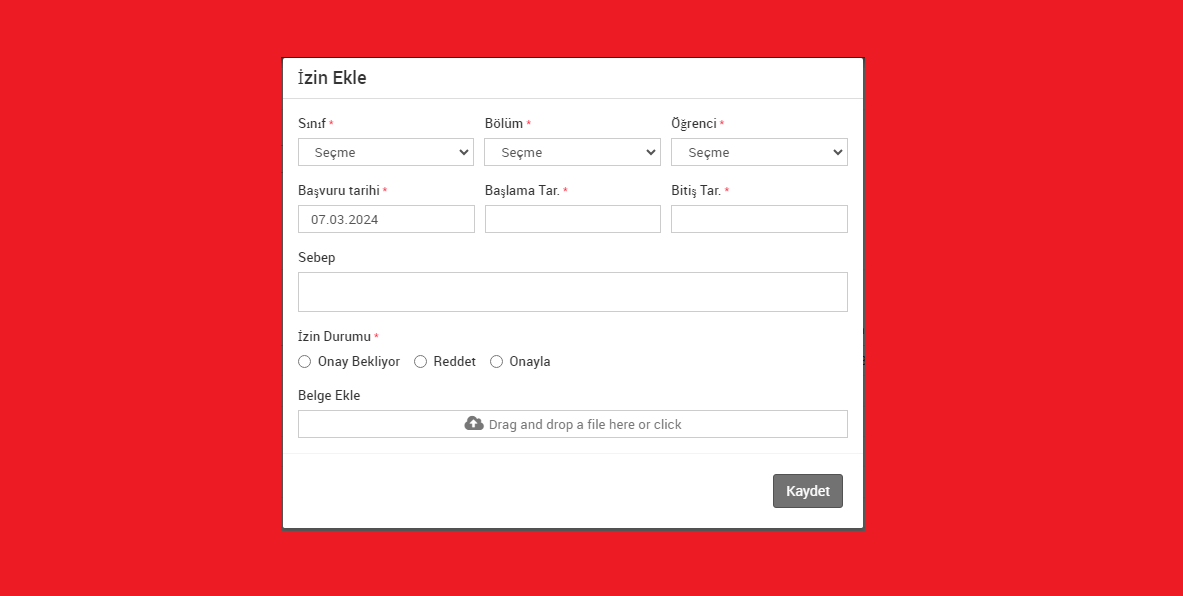Screen dimensions: 1183x596
Task: Expand the Bölüm selection dropdown
Action: tap(572, 152)
